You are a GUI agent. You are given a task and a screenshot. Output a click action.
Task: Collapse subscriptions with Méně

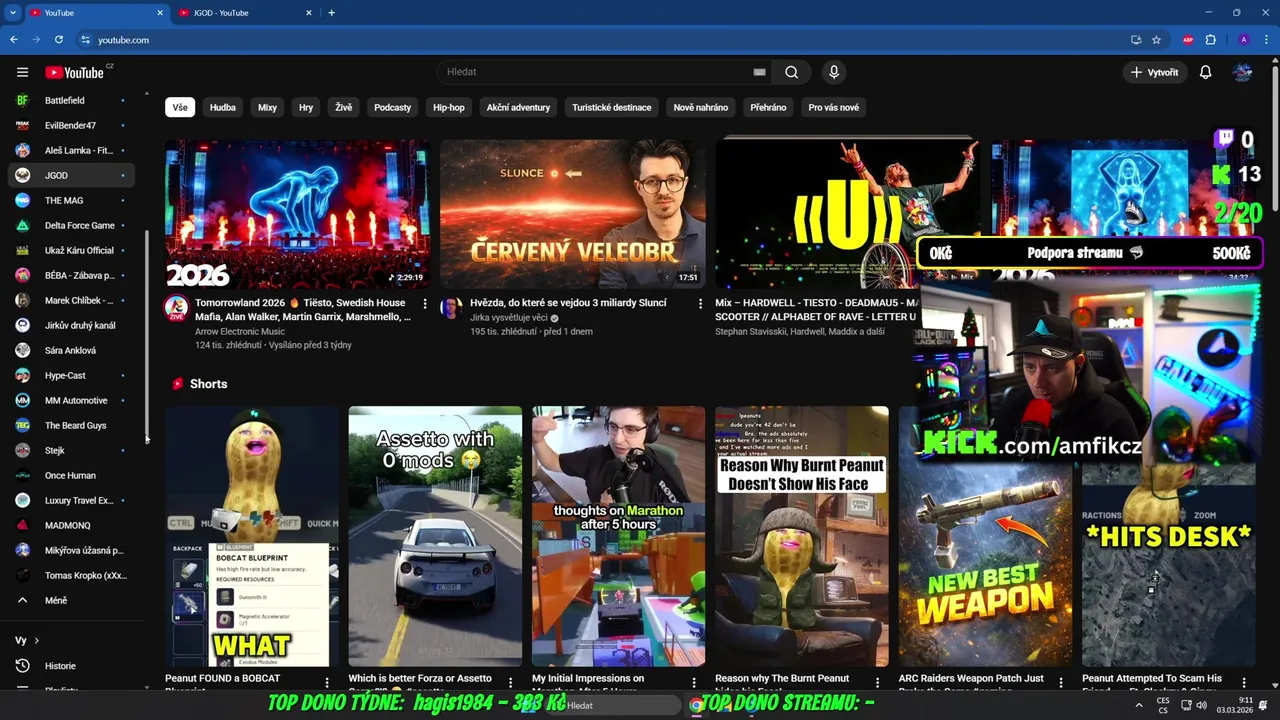point(70,600)
